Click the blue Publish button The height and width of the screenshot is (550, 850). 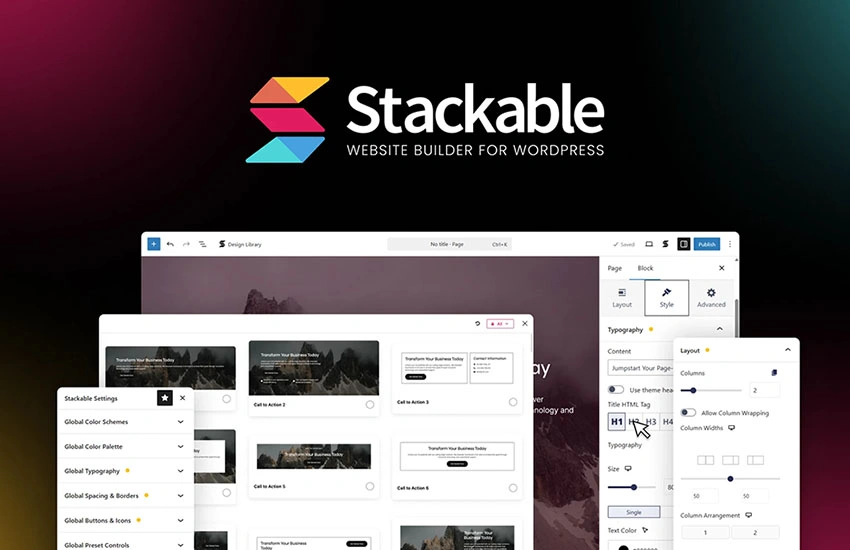(707, 244)
